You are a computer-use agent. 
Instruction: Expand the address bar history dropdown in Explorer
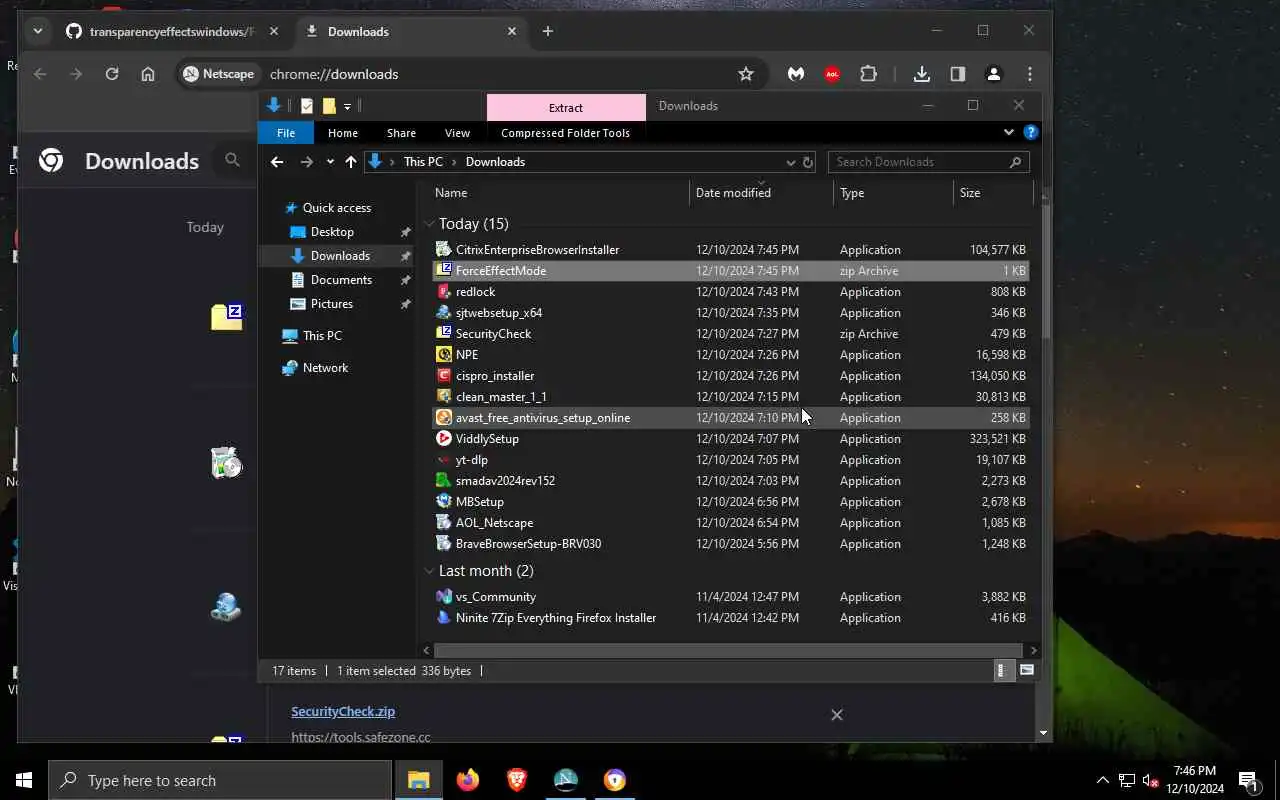point(791,162)
